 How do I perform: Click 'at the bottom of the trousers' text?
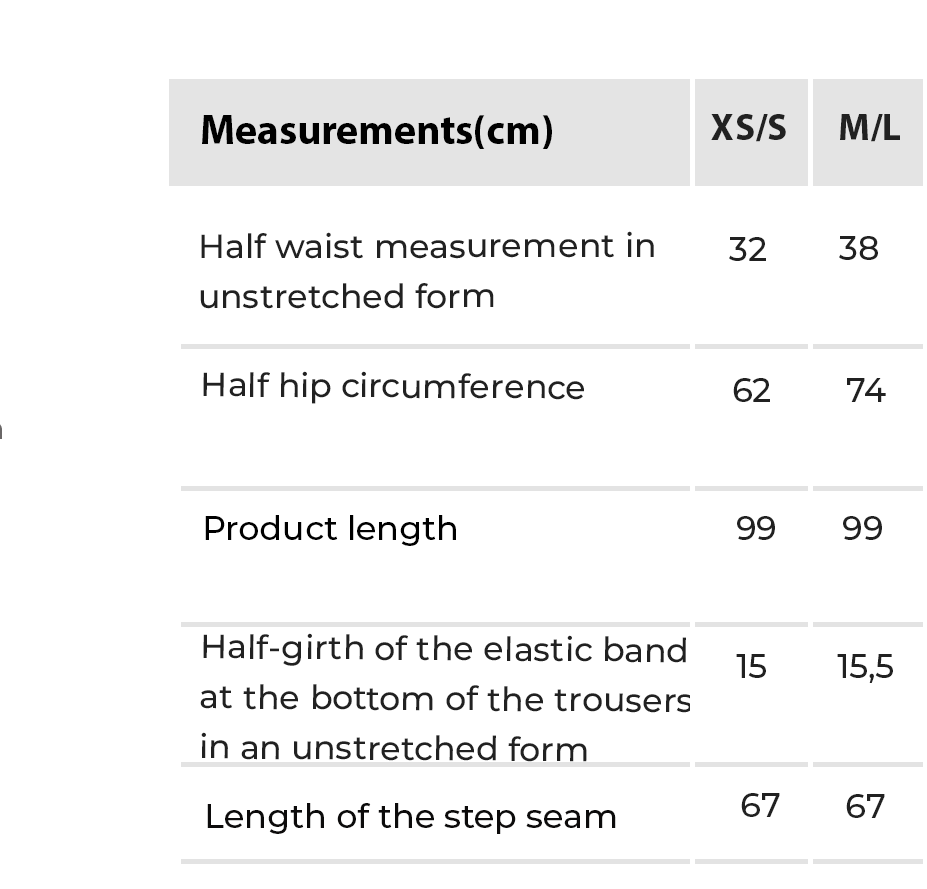click(444, 699)
